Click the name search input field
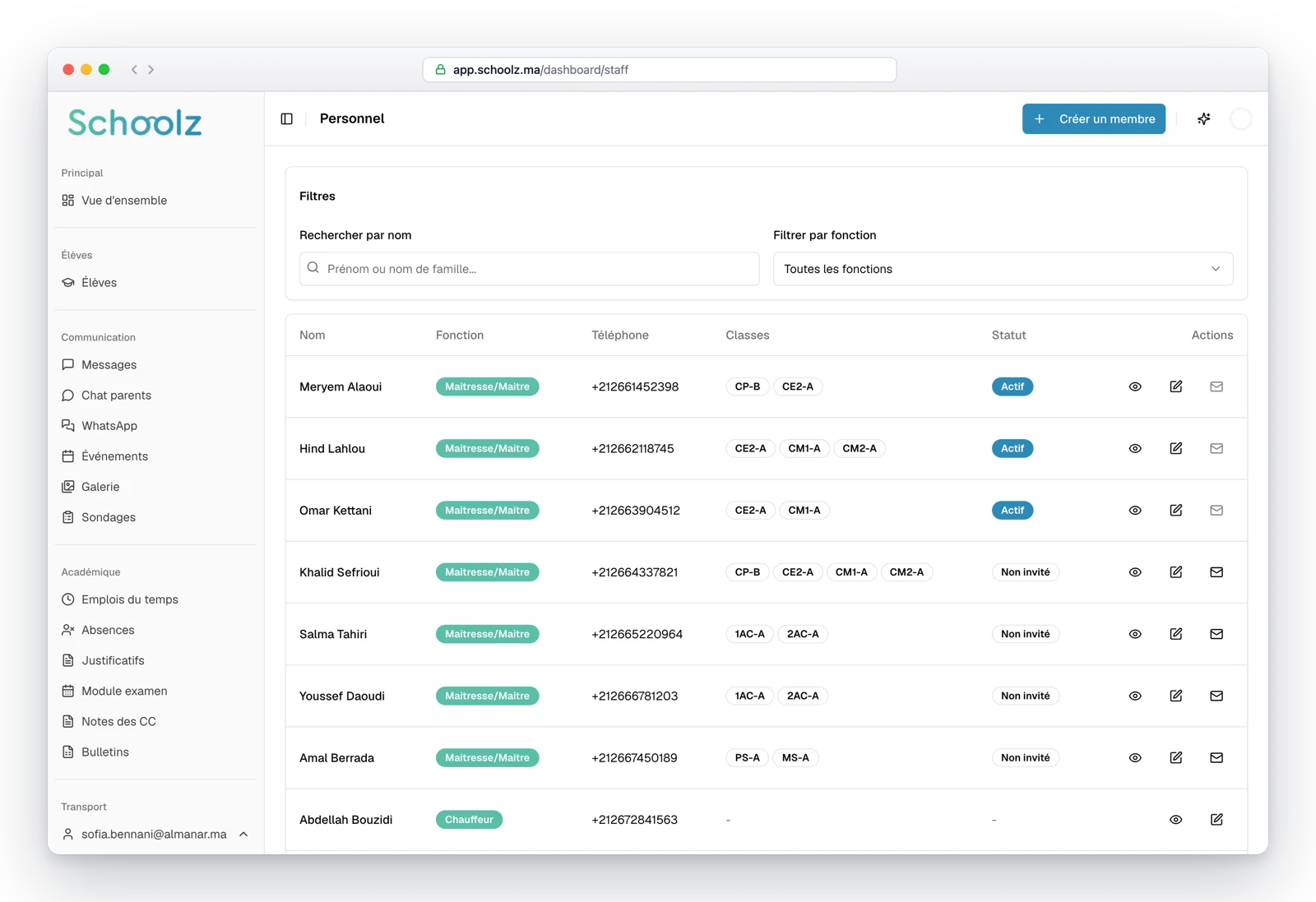 (x=529, y=269)
